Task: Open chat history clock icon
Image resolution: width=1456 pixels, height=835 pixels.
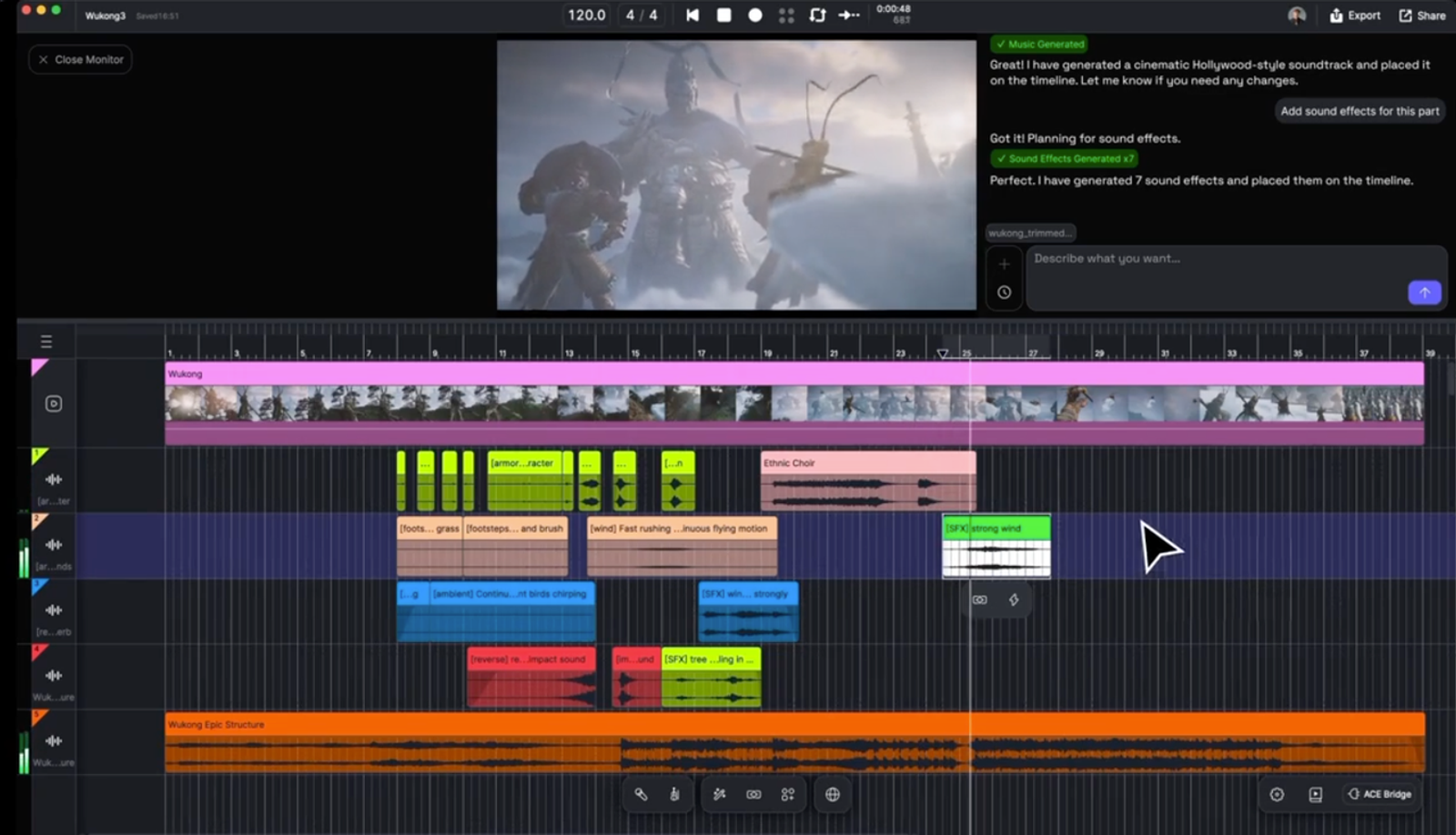Action: (x=1004, y=292)
